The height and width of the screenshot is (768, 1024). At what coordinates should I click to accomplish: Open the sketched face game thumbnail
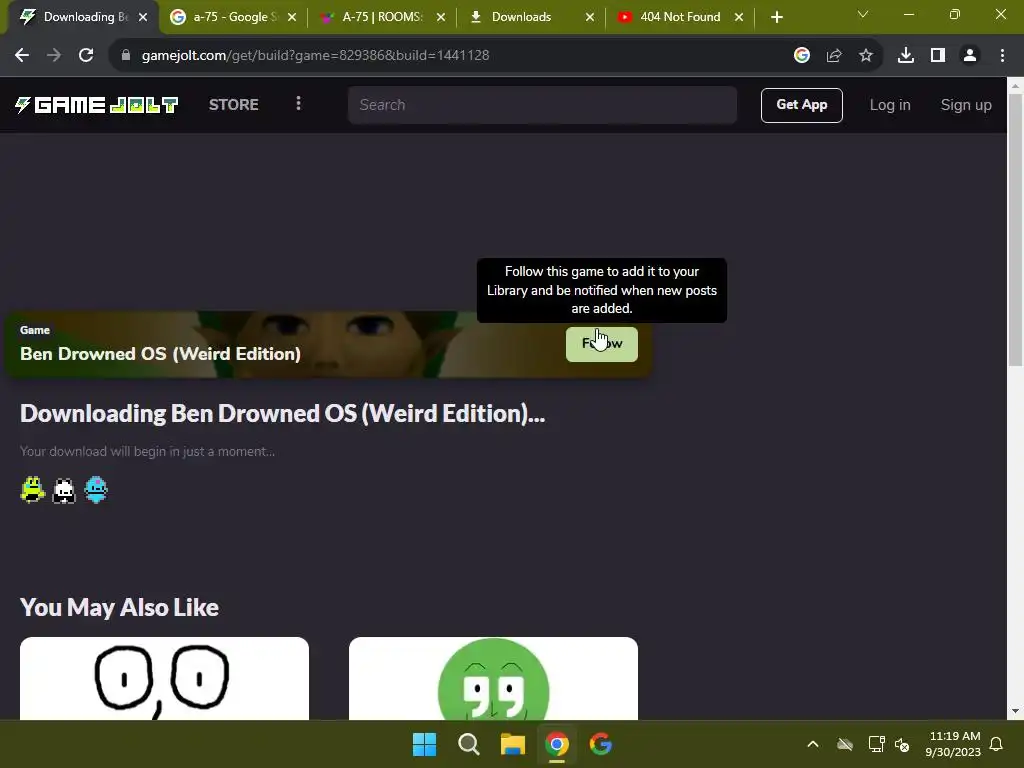coord(165,679)
